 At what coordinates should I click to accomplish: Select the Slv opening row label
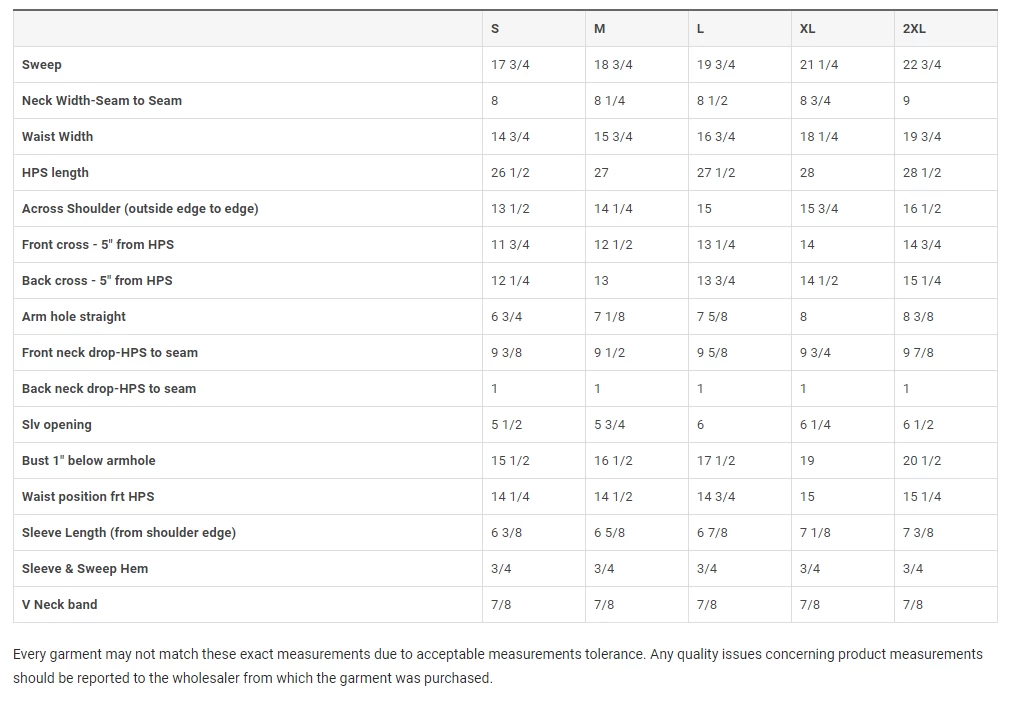click(57, 425)
